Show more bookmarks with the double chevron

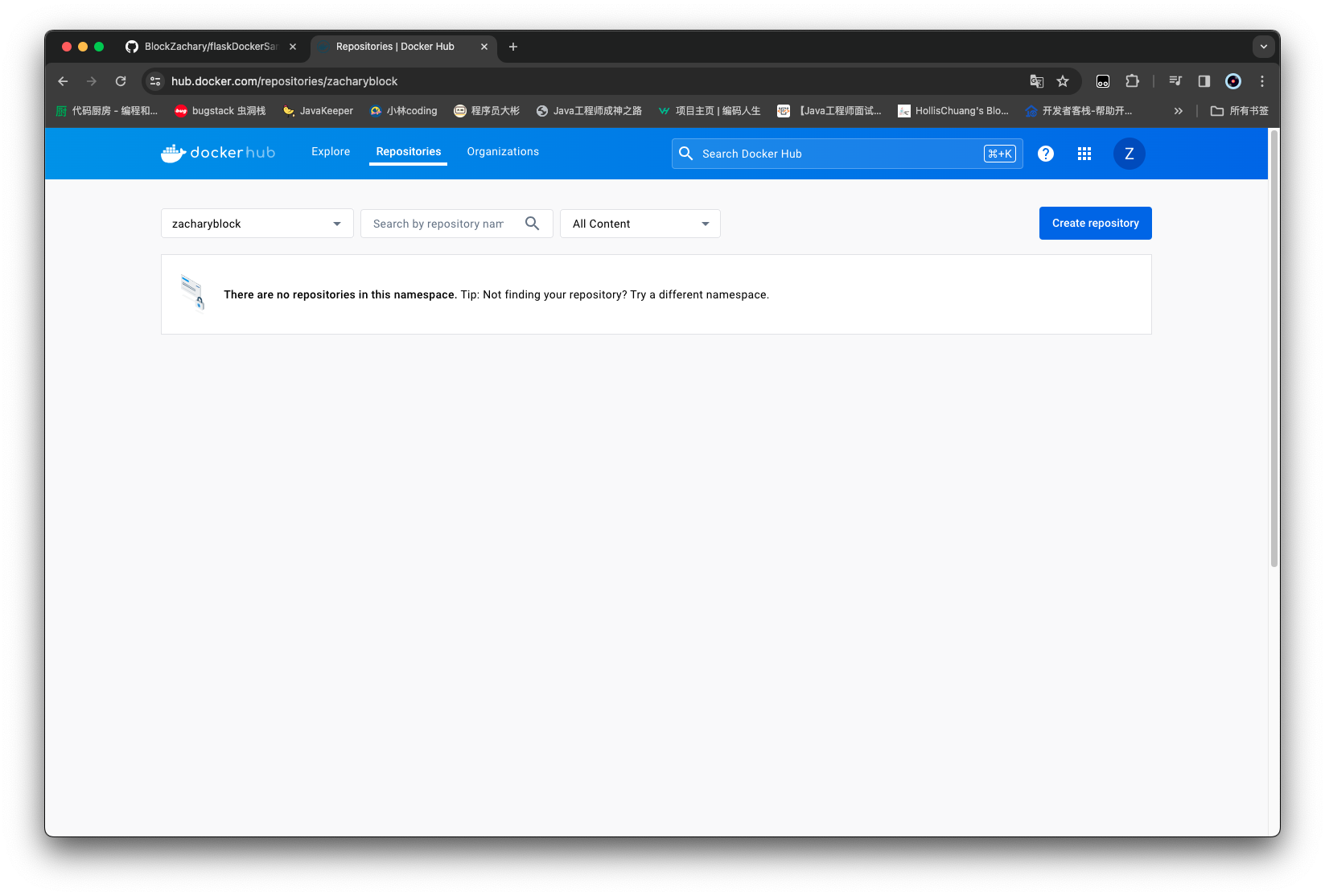[x=1179, y=111]
